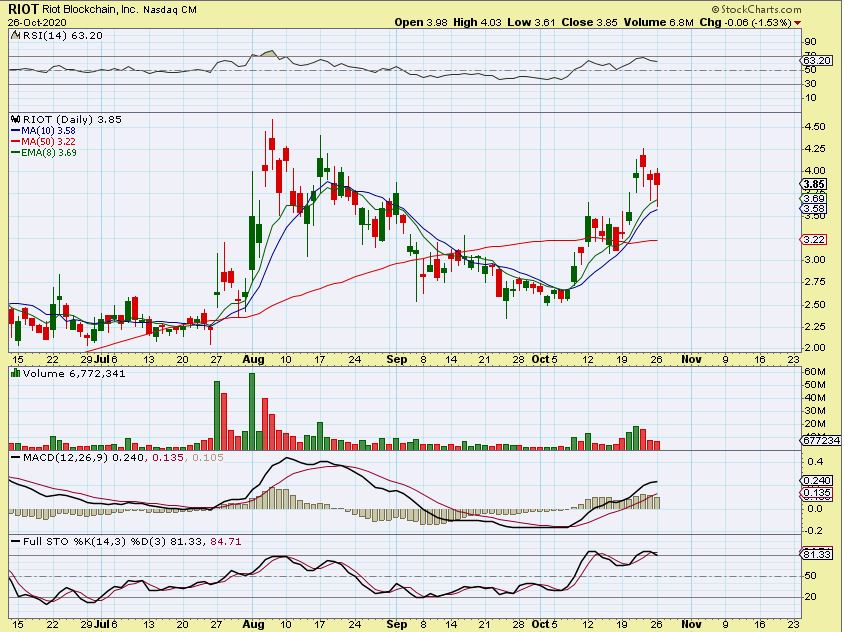Click the 0.4 MACD axis label
This screenshot has height=632, width=845.
pos(815,462)
